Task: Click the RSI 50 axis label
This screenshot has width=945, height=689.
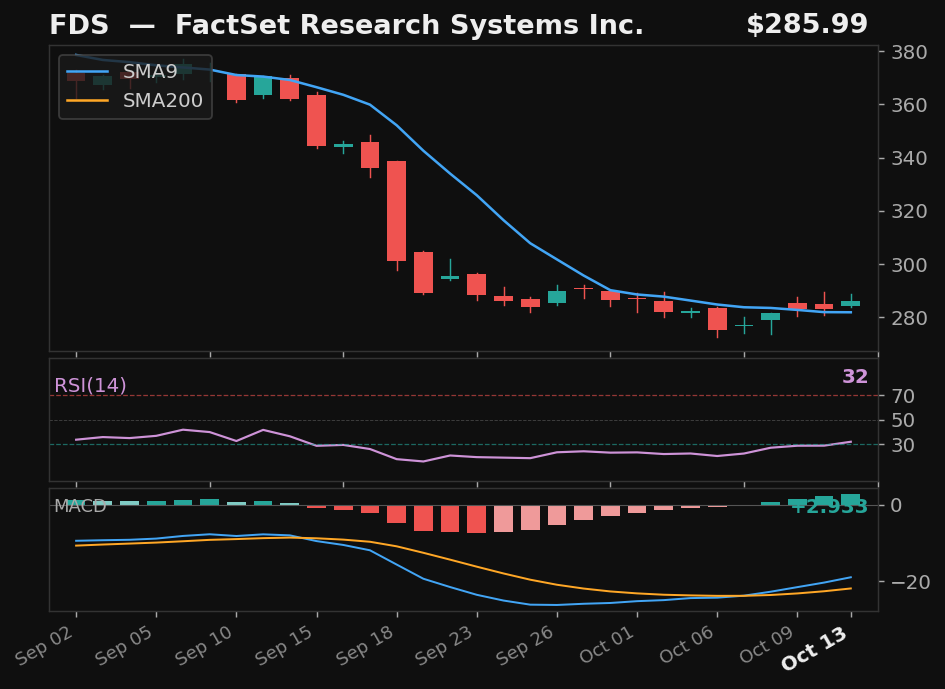Action: 903,420
